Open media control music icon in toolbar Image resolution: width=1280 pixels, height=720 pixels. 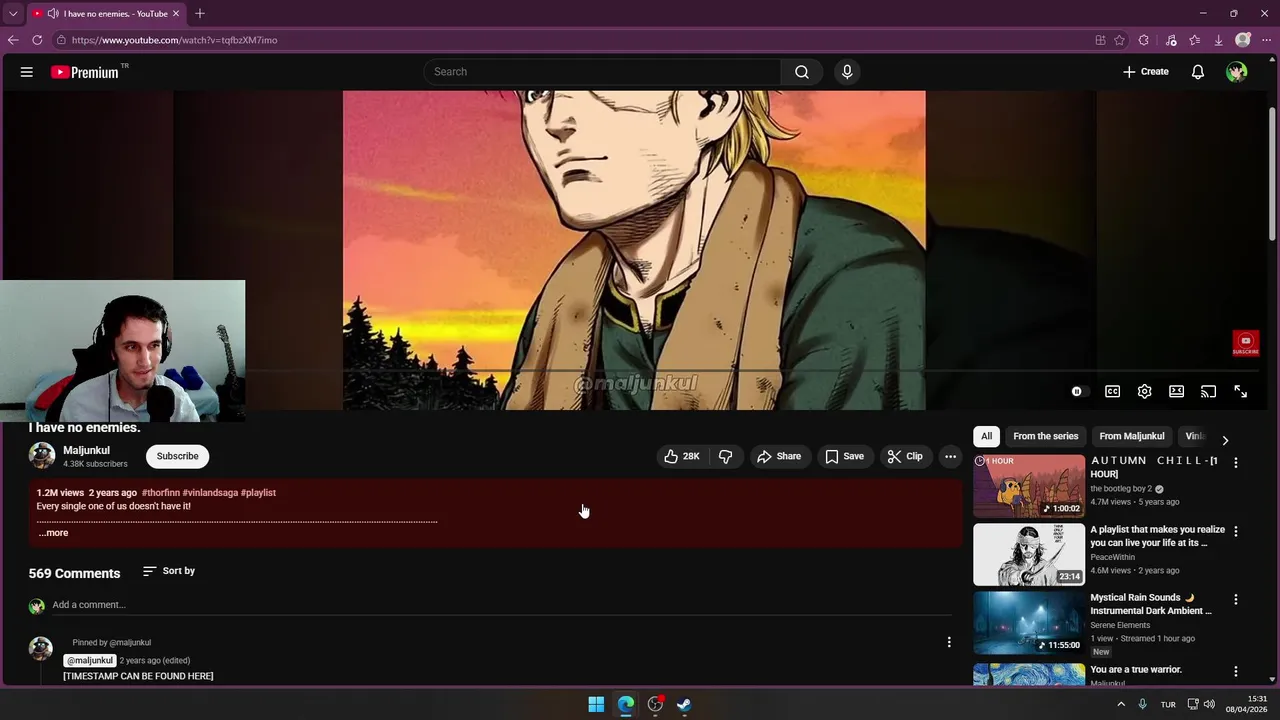(x=1171, y=40)
